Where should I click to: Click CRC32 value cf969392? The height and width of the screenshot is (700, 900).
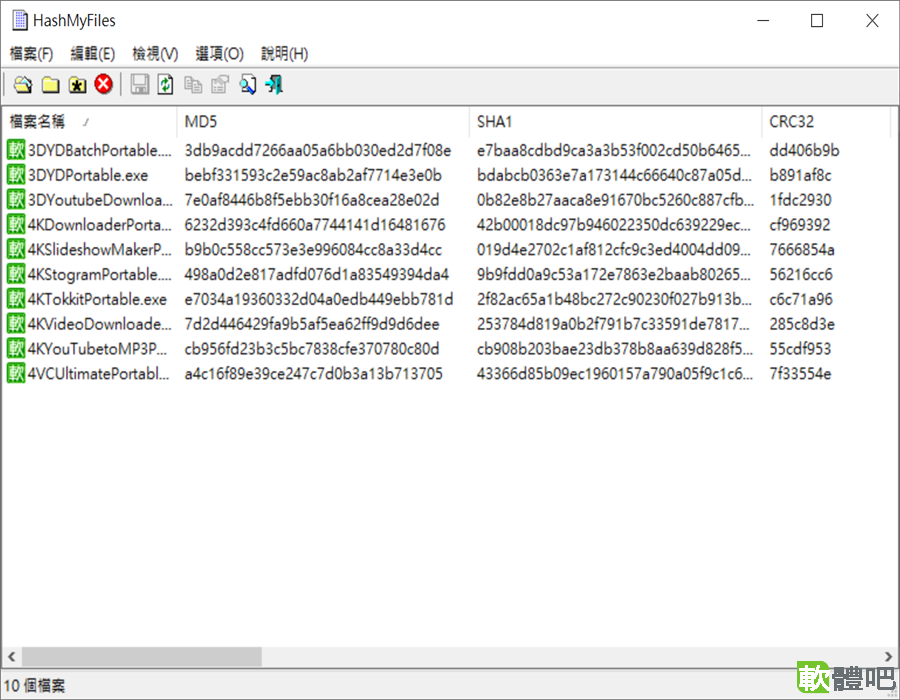tap(800, 224)
